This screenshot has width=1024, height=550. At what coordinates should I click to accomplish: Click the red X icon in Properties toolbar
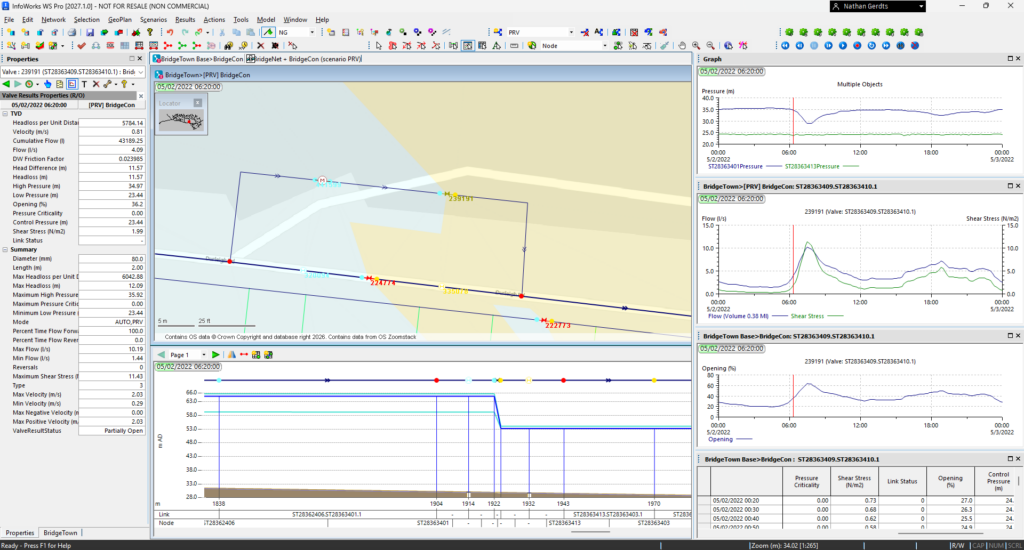click(96, 84)
